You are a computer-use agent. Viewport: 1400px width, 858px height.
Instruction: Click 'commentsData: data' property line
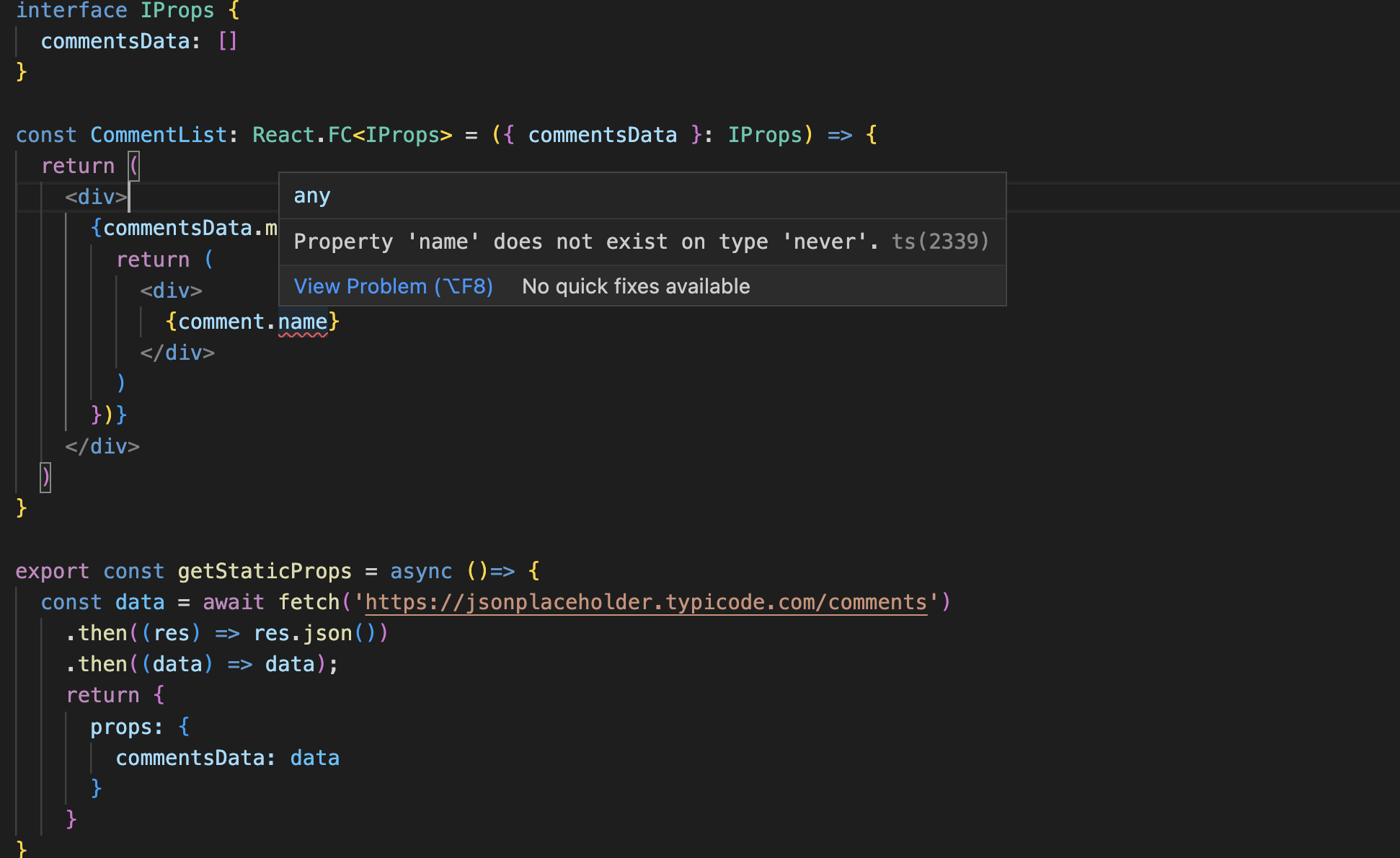click(x=228, y=758)
